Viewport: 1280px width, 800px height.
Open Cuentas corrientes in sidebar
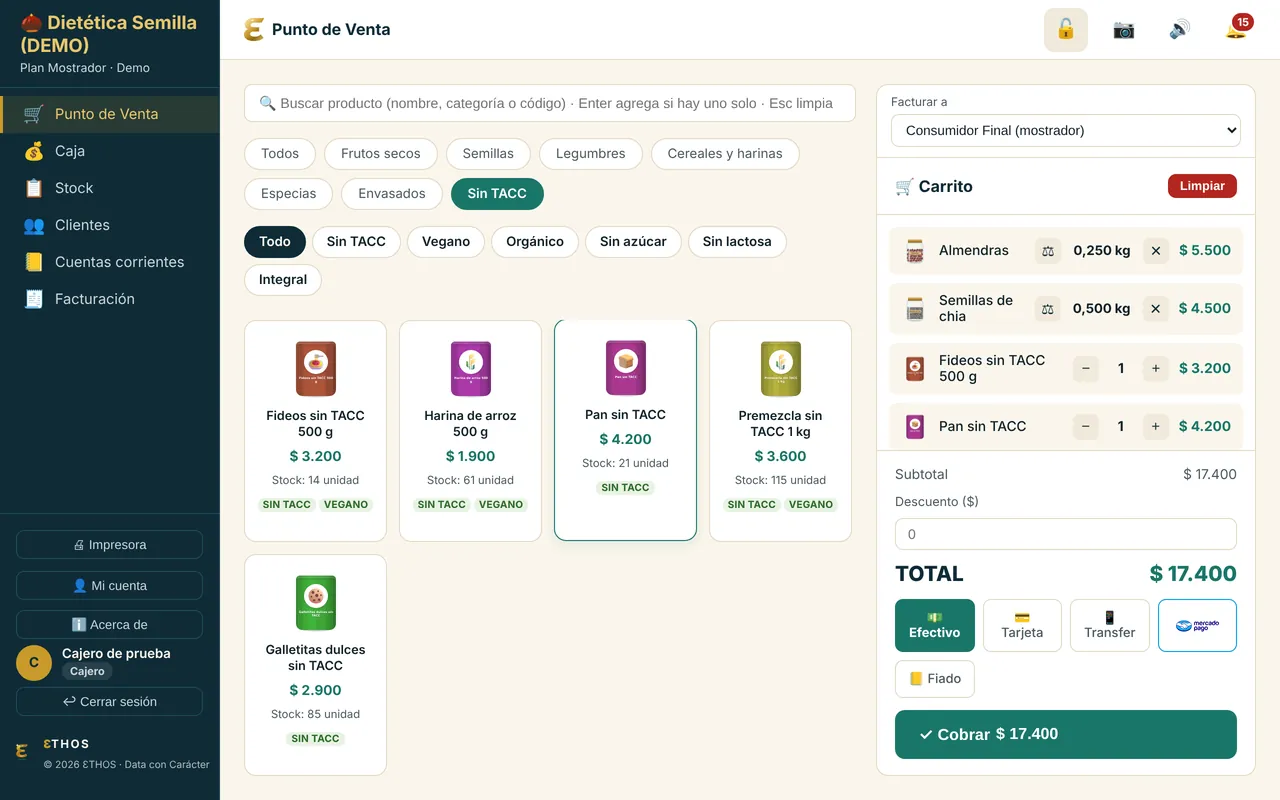click(x=110, y=262)
